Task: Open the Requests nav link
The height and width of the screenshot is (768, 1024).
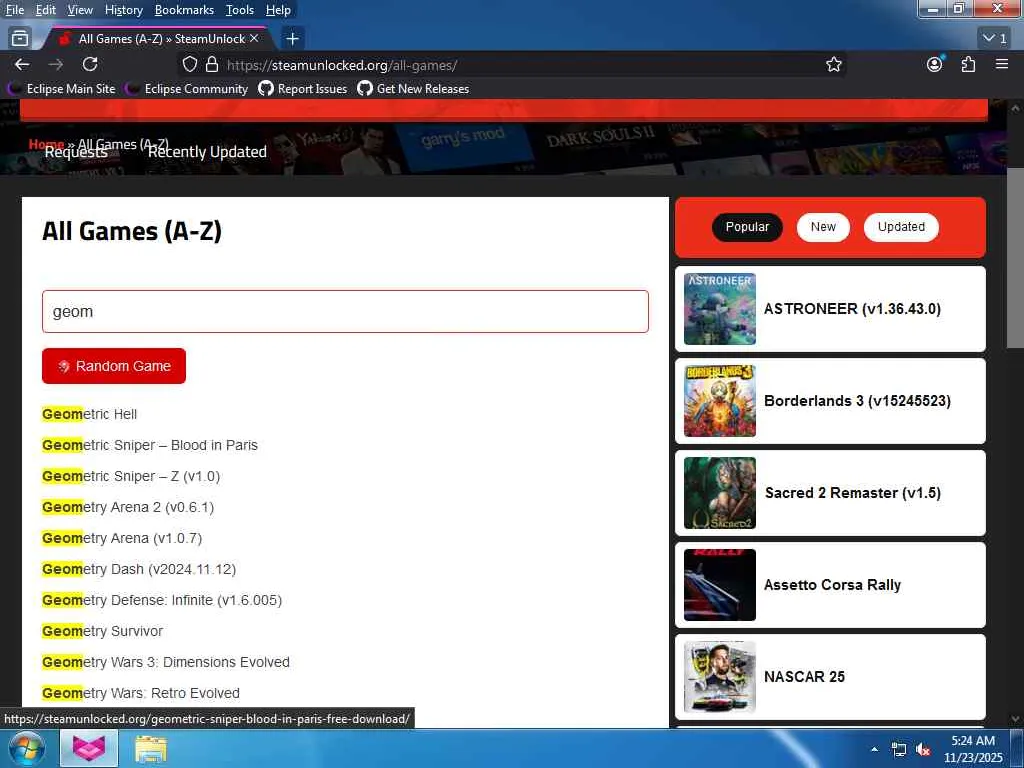Action: point(76,152)
